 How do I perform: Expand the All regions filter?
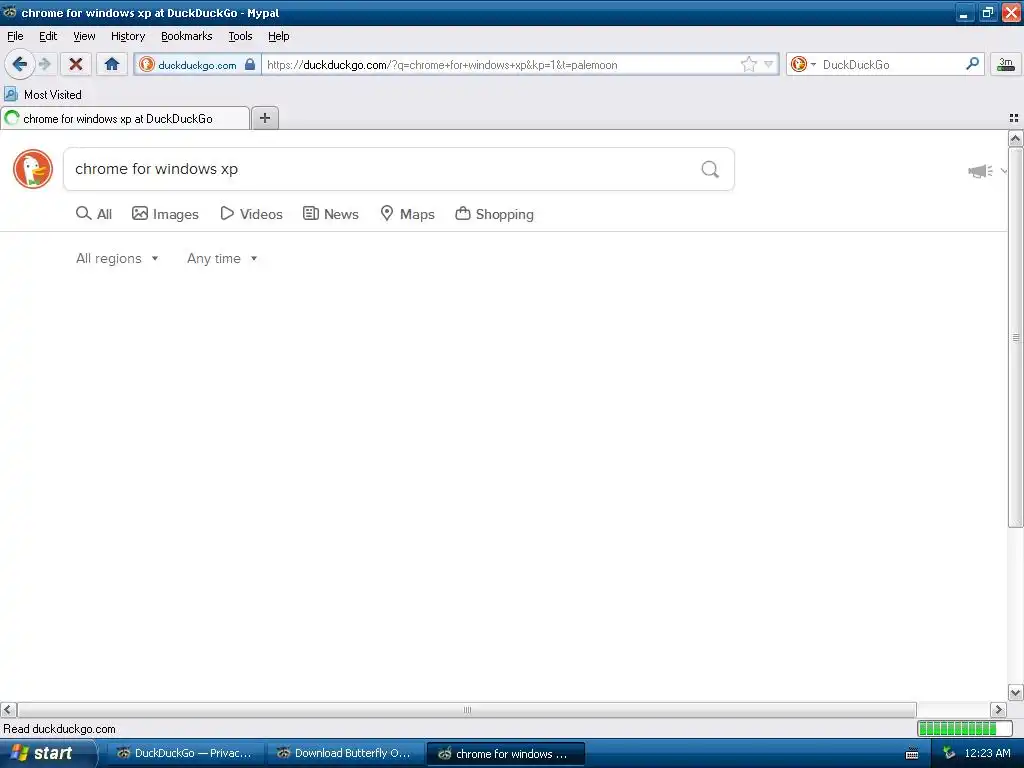(117, 259)
